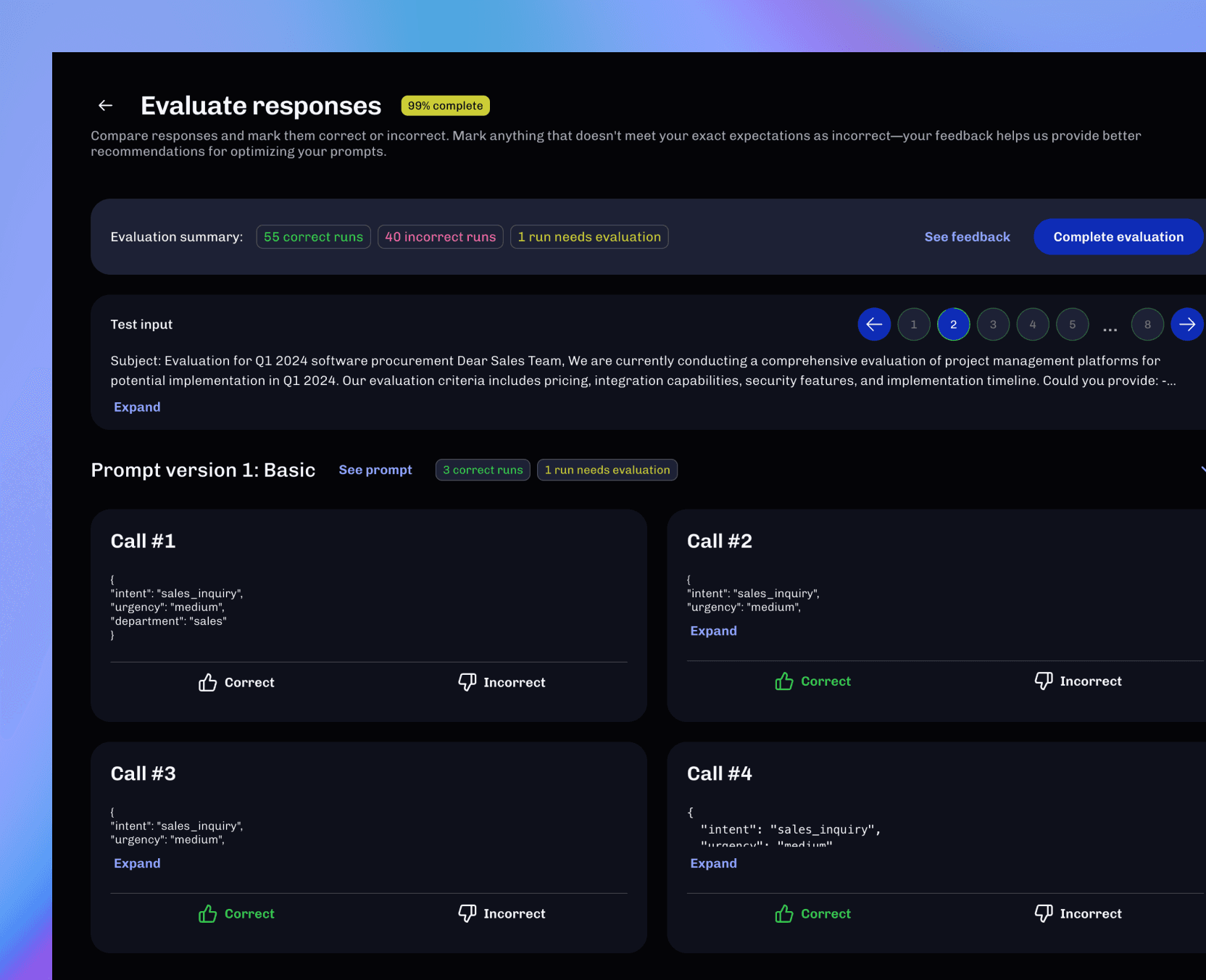The height and width of the screenshot is (980, 1206).
Task: Click the thumbs down icon on Call #2
Action: point(1044,681)
